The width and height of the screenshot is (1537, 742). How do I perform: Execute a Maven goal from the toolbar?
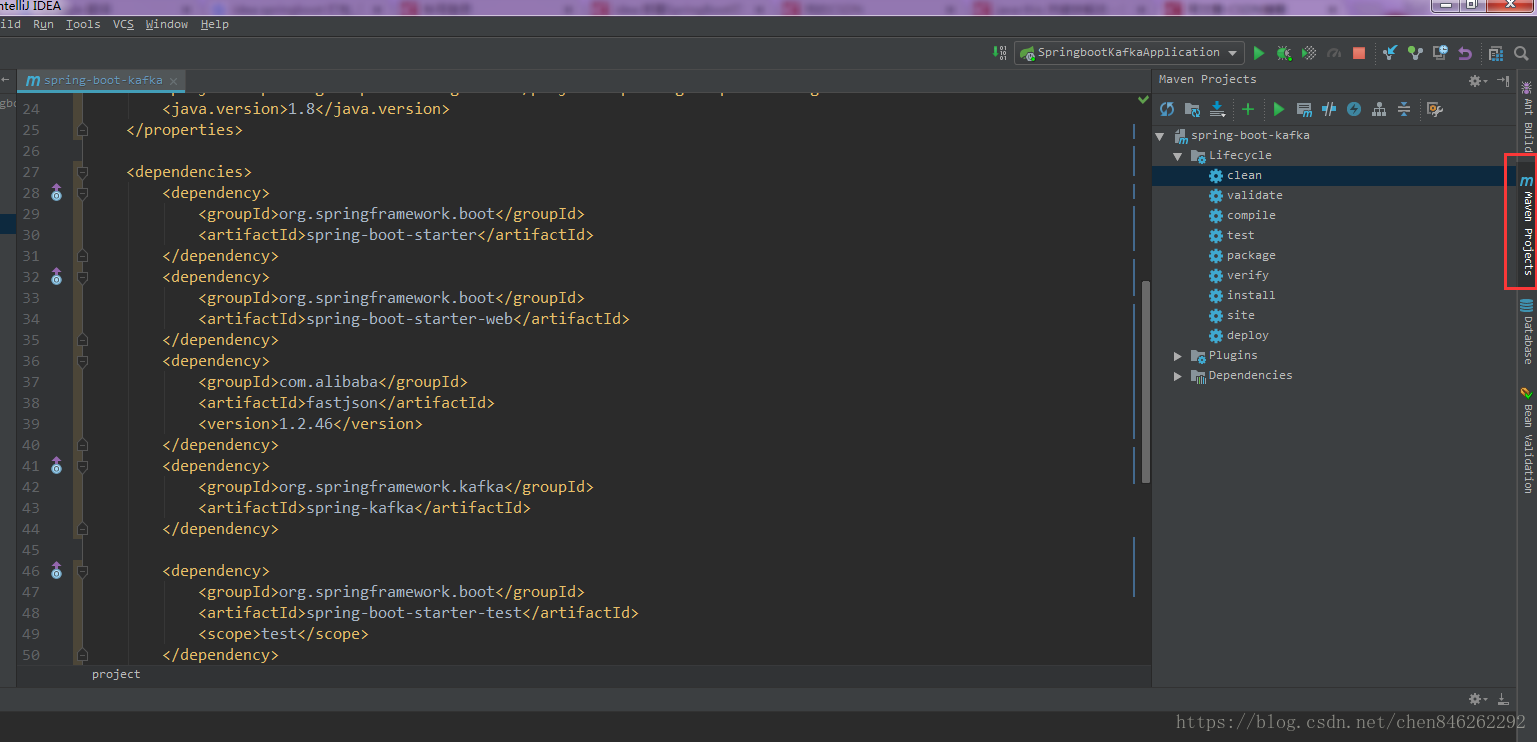[x=1304, y=109]
